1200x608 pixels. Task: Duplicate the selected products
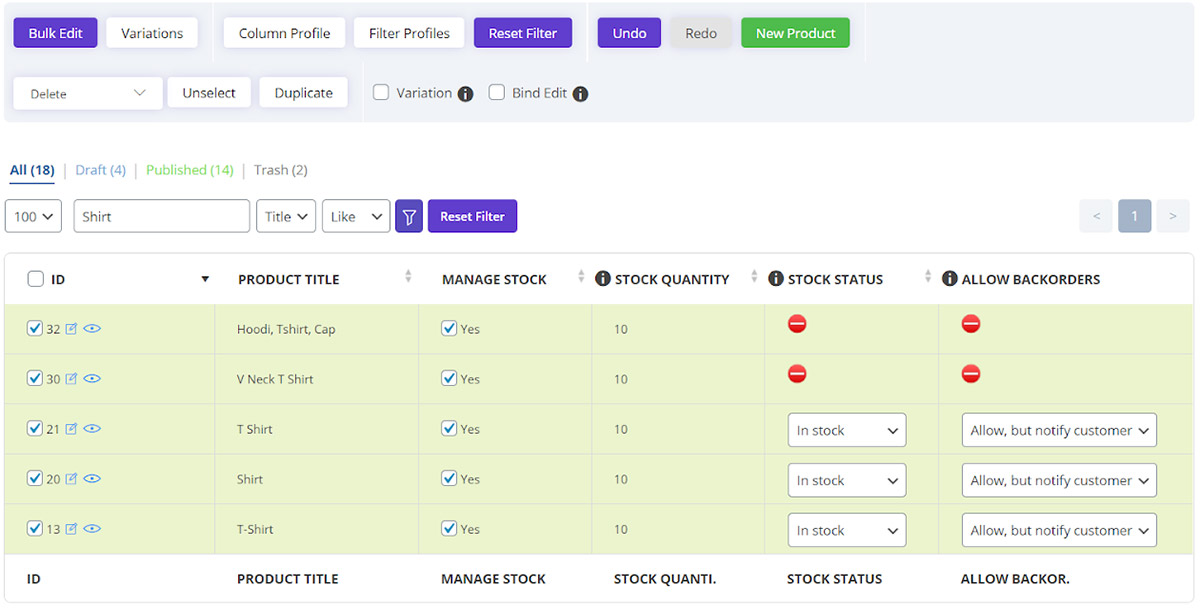click(303, 92)
